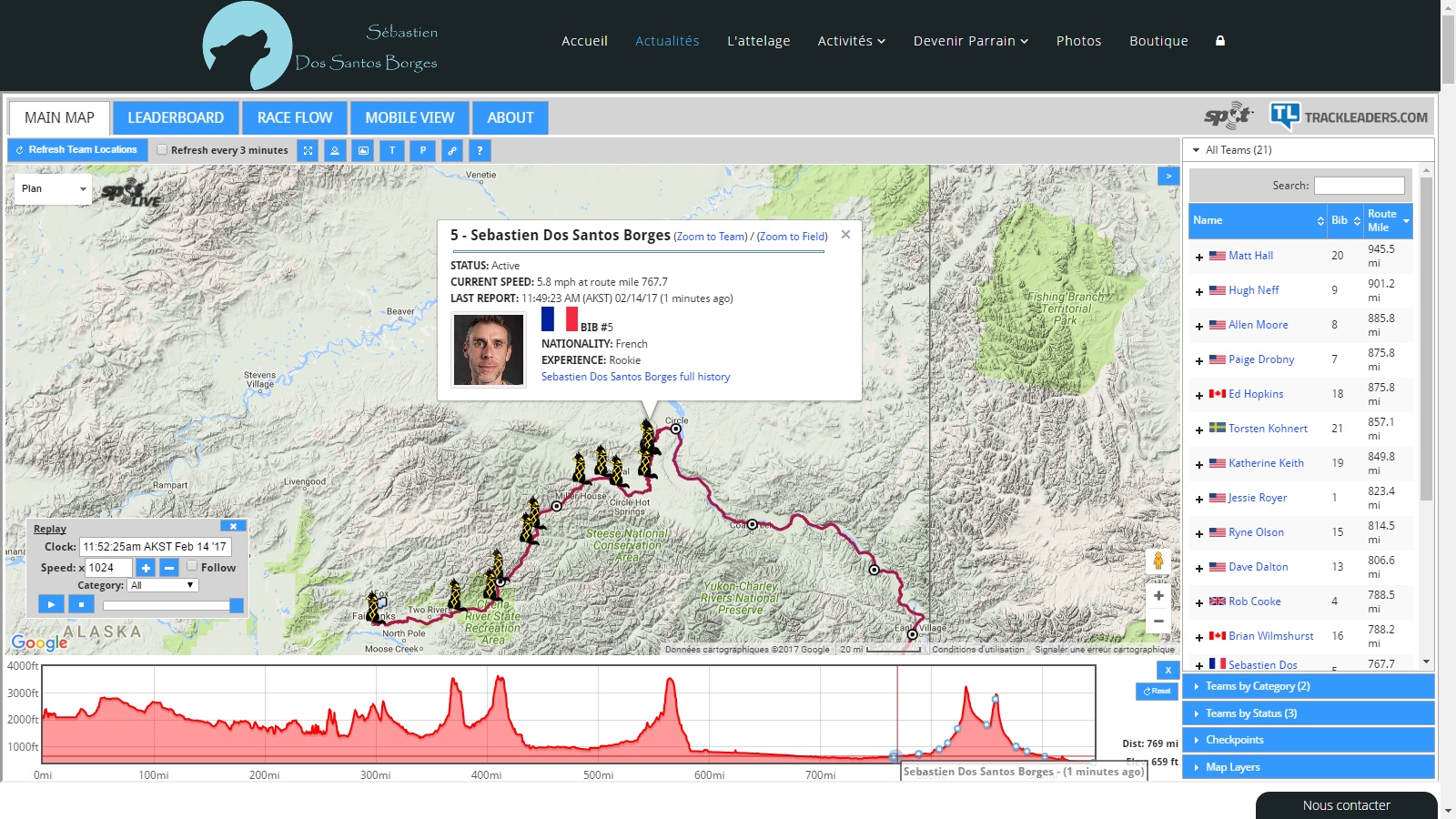Click the image/photo icon in map toolbar
This screenshot has height=819, width=1456.
coord(363,150)
